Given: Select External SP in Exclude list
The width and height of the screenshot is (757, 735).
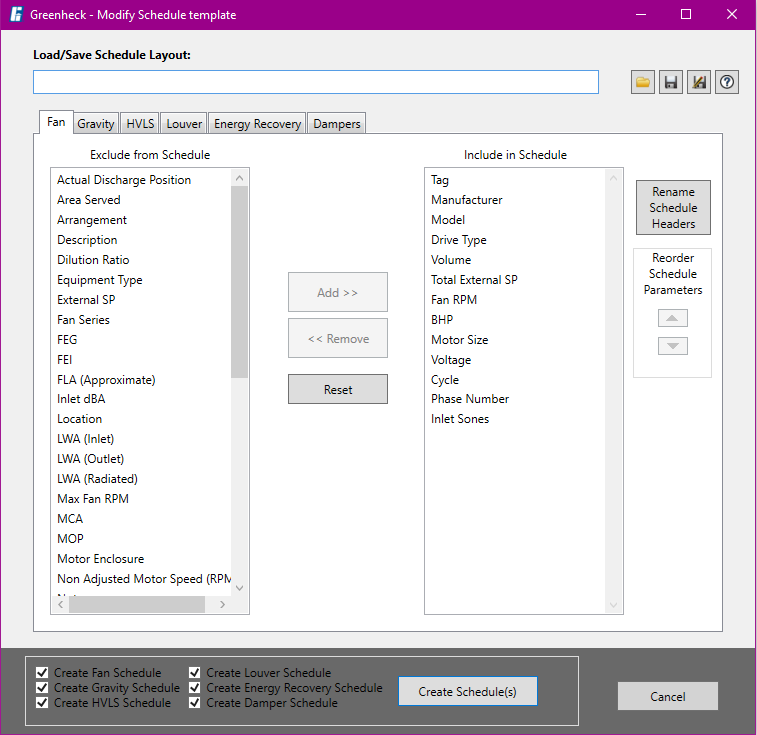Looking at the screenshot, I should [86, 299].
